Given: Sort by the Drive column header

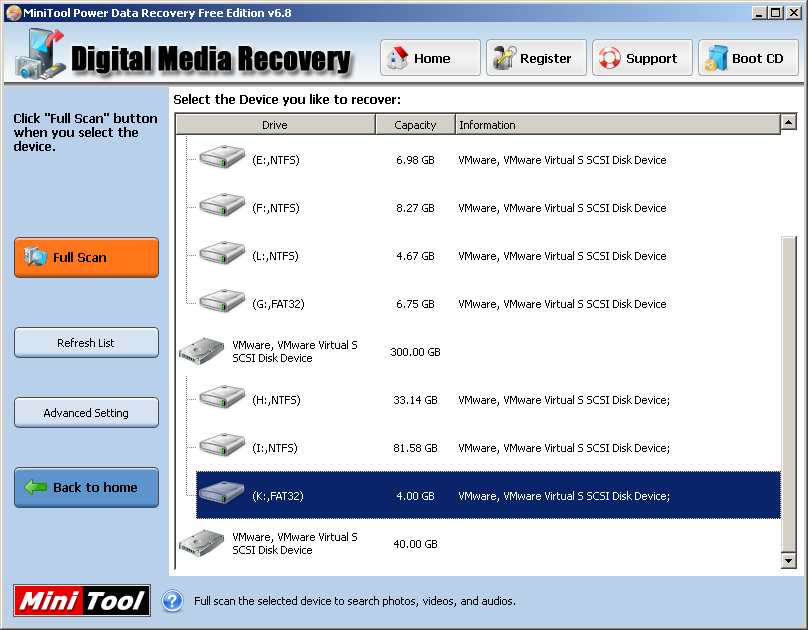Looking at the screenshot, I should coord(275,125).
